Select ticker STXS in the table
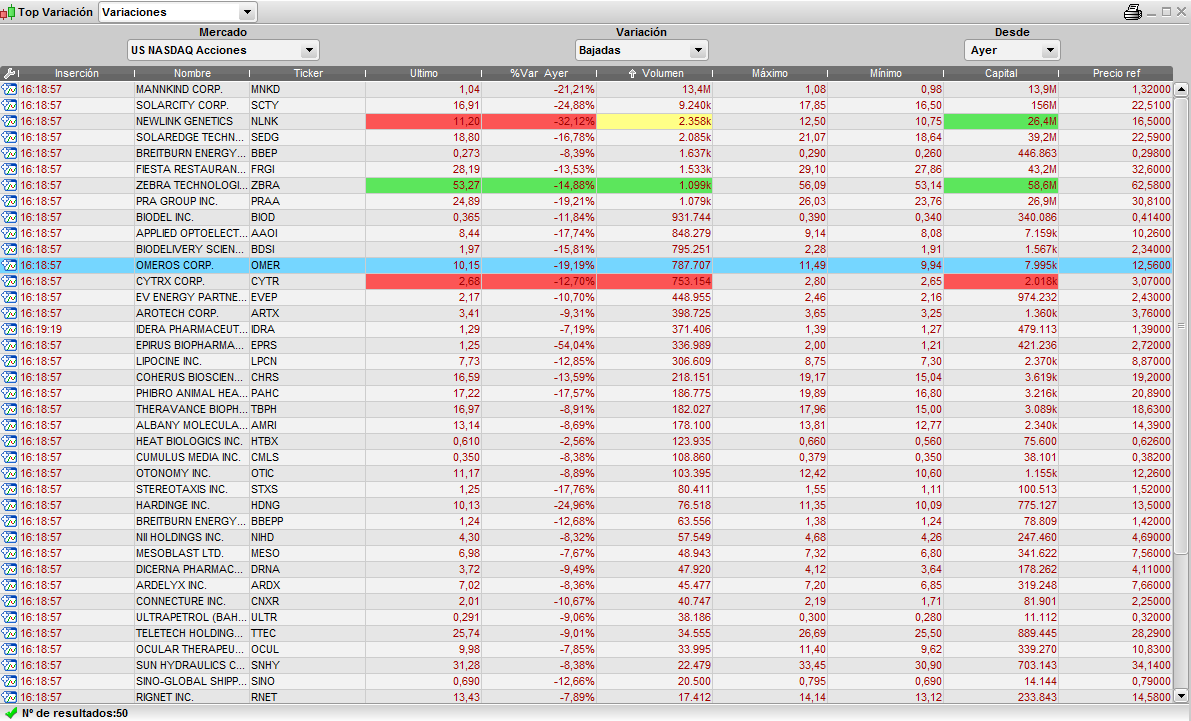Image resolution: width=1191 pixels, height=721 pixels. 308,489
